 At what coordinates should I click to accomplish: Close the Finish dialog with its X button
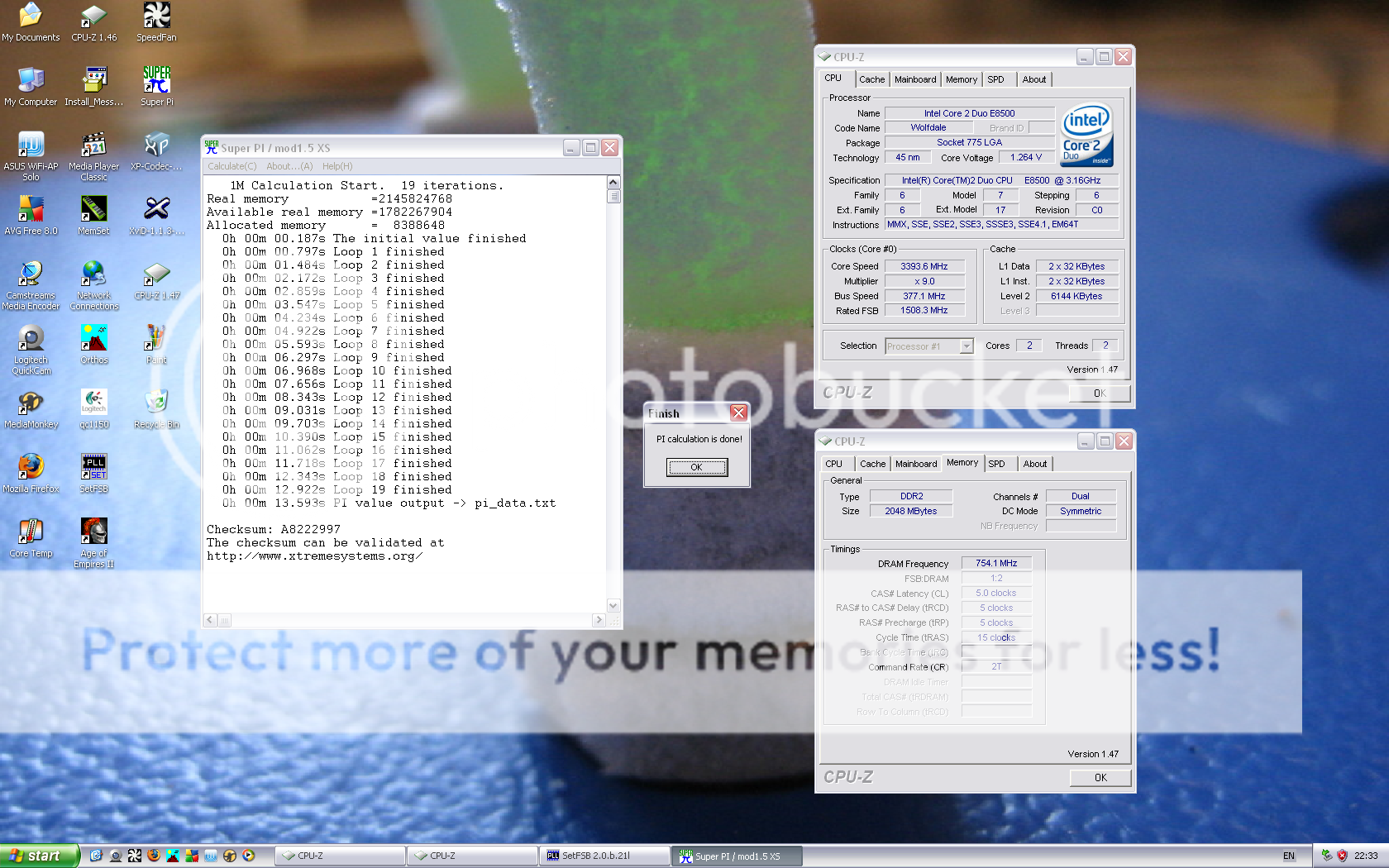738,413
